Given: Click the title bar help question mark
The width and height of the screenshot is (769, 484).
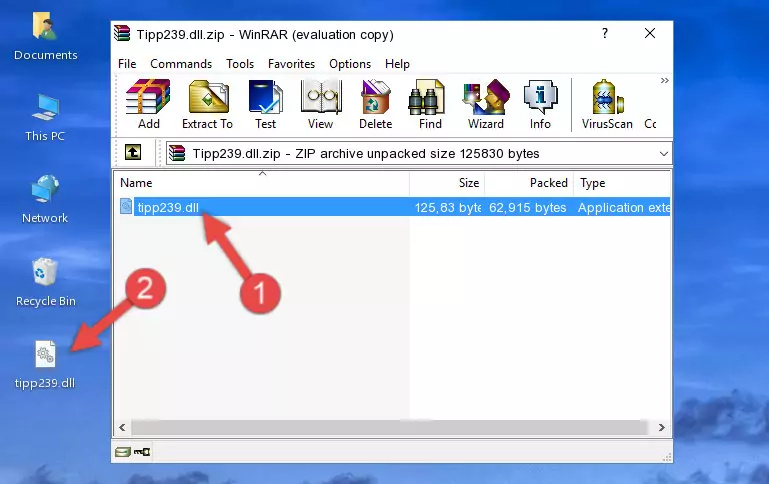Looking at the screenshot, I should [x=605, y=33].
